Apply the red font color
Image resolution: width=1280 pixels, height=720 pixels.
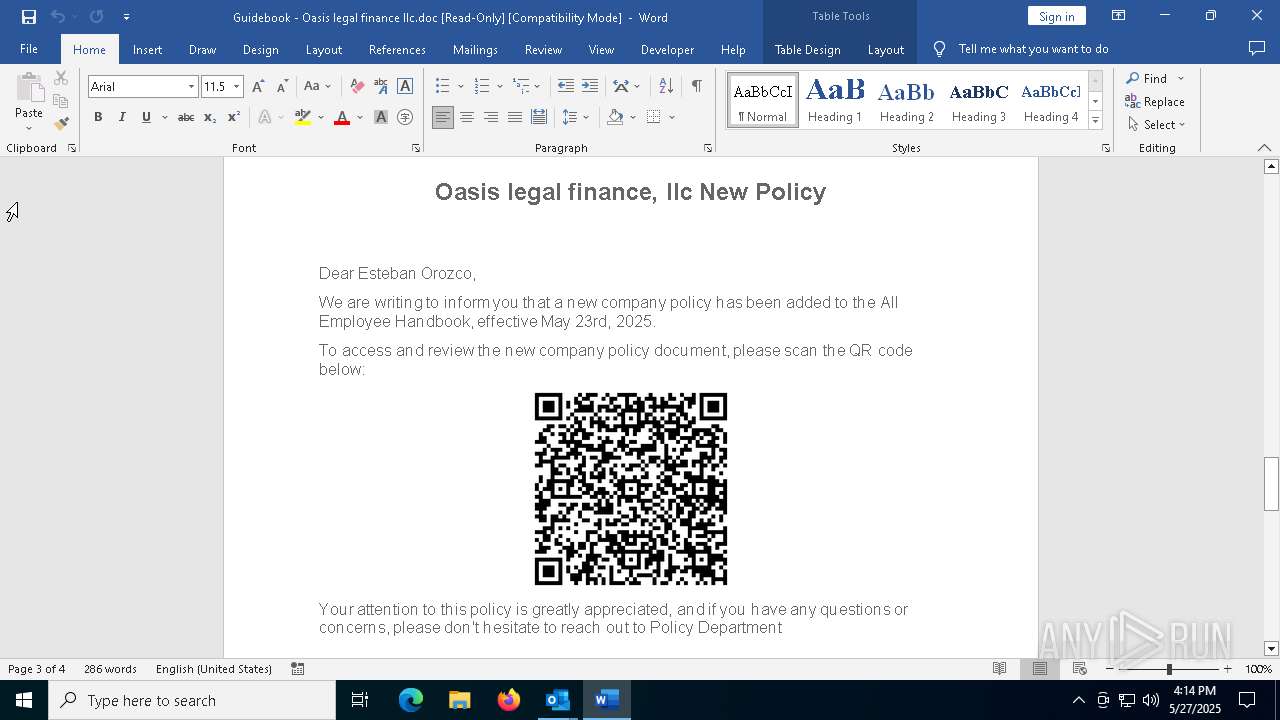[342, 117]
